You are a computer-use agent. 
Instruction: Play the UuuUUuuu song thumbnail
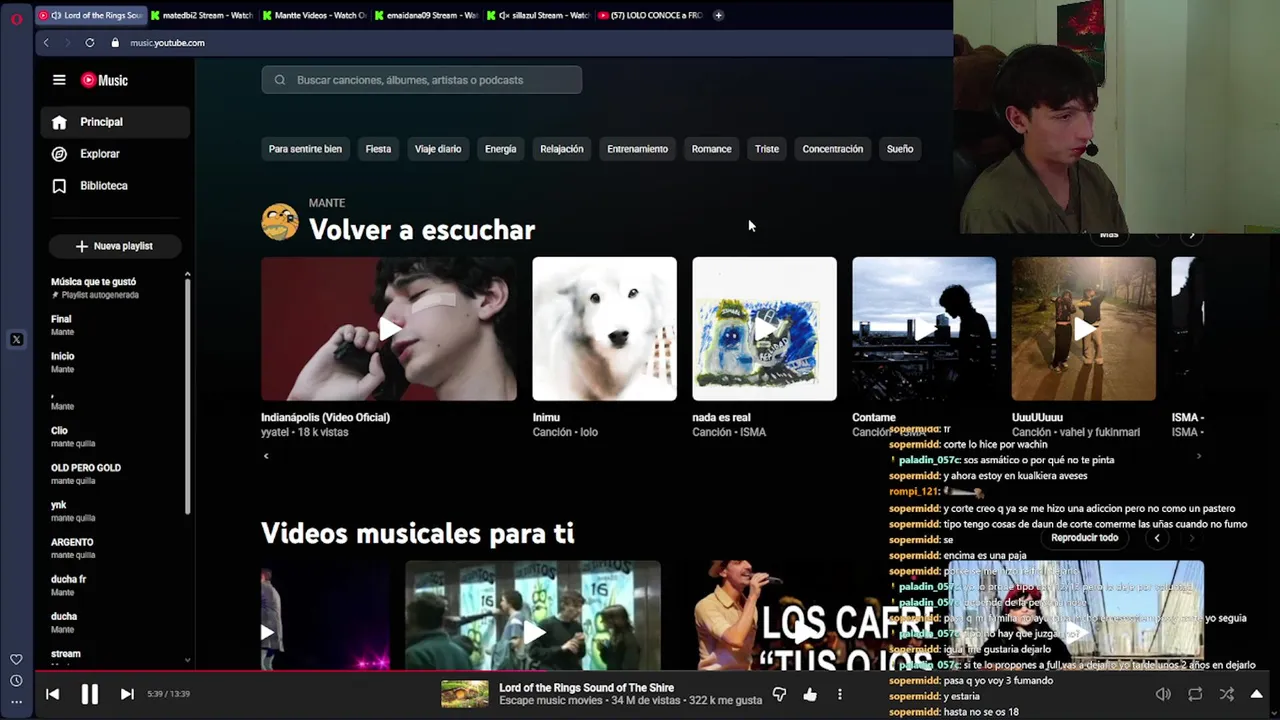(x=1084, y=329)
